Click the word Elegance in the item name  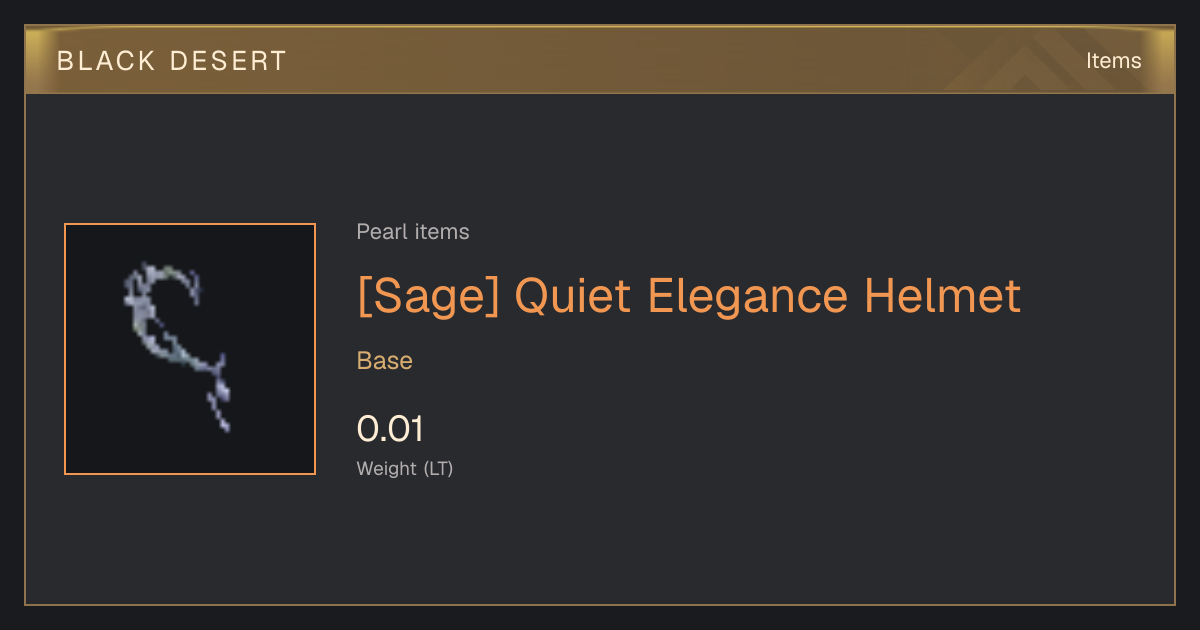tap(748, 296)
